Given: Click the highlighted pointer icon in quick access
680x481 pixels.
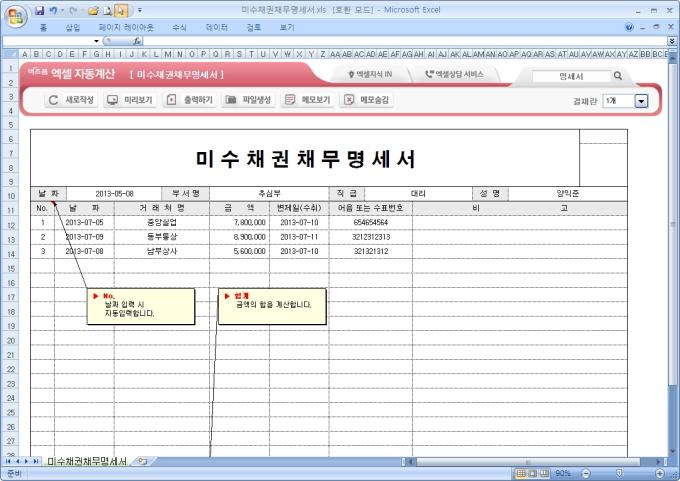Looking at the screenshot, I should click(121, 10).
